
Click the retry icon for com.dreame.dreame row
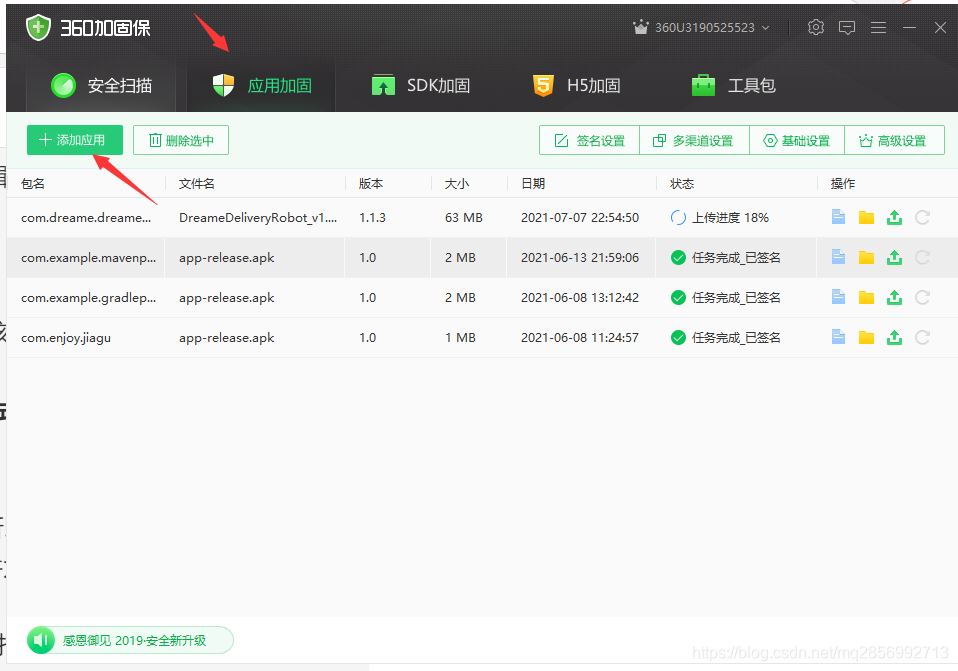(x=923, y=217)
